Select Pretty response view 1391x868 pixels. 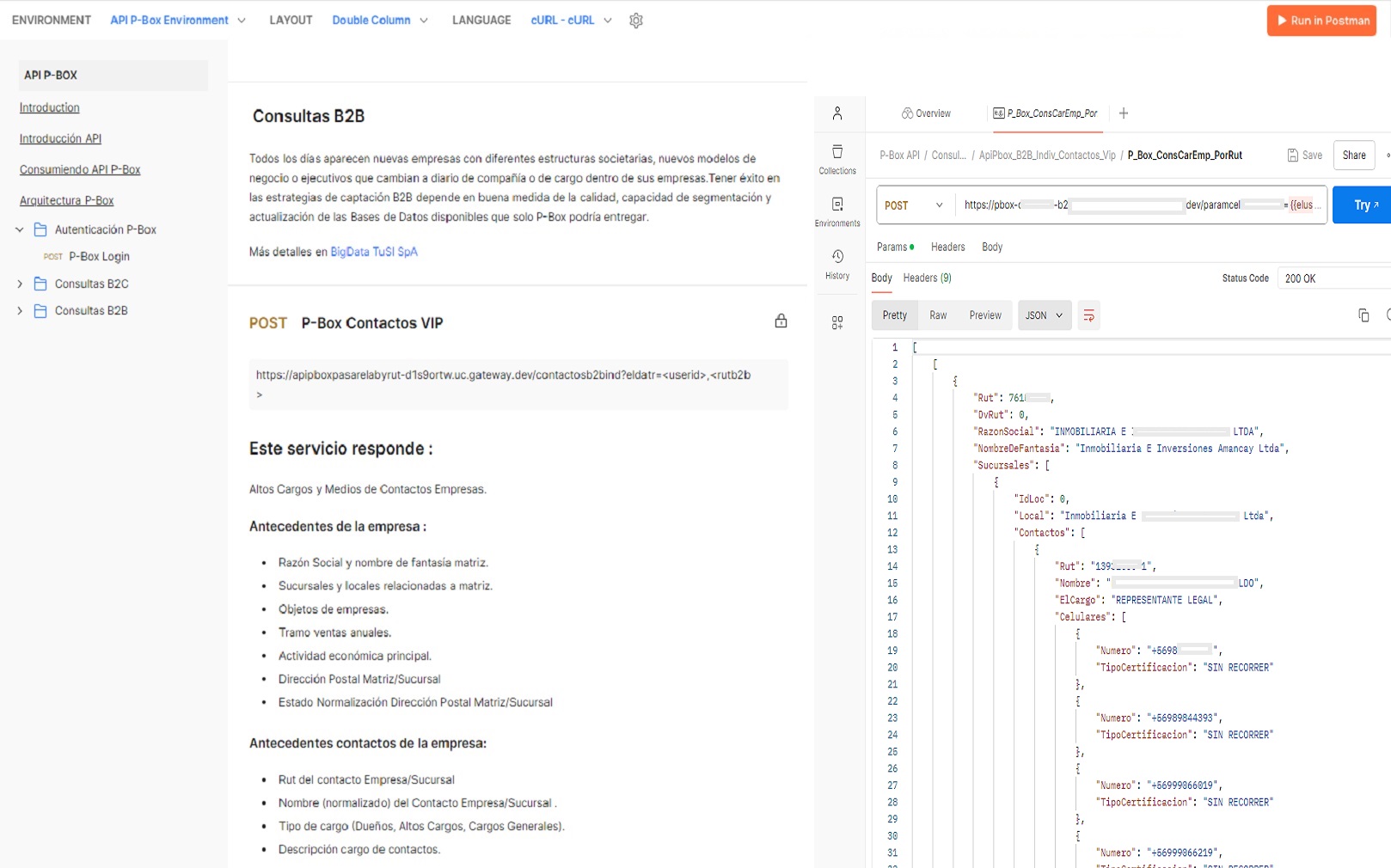[895, 315]
